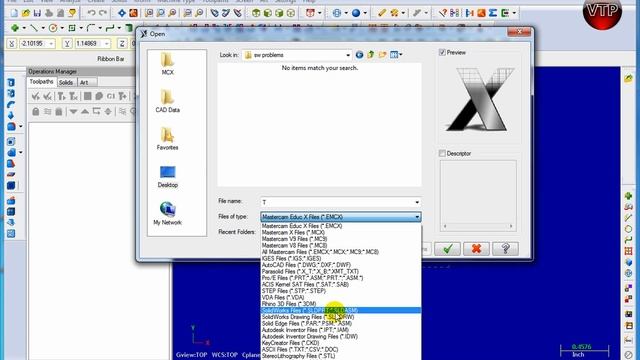Switch to the Toolpaths tab

click(x=41, y=82)
